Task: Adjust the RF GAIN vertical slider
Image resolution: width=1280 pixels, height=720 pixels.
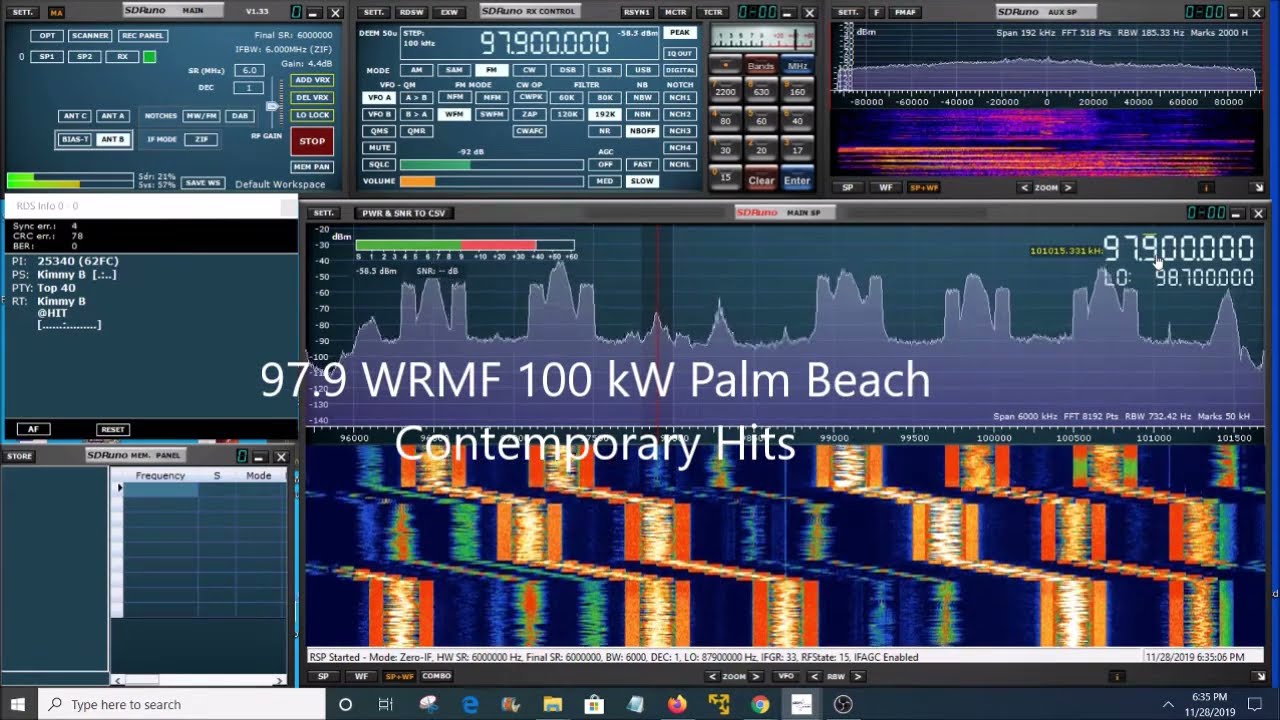Action: coord(270,108)
